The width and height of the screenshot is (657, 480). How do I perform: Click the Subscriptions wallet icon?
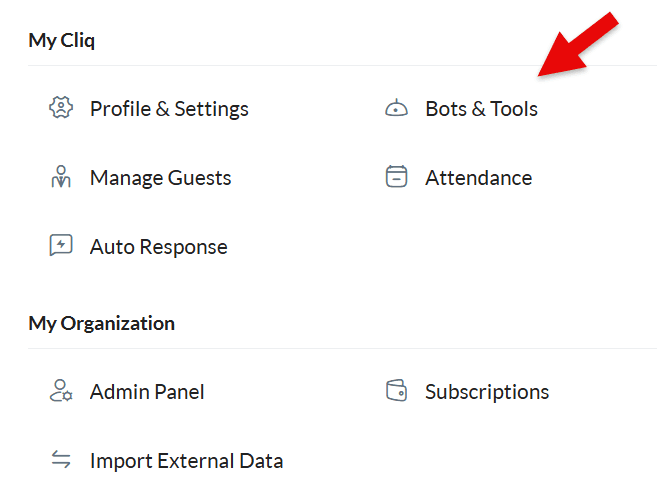[396, 391]
